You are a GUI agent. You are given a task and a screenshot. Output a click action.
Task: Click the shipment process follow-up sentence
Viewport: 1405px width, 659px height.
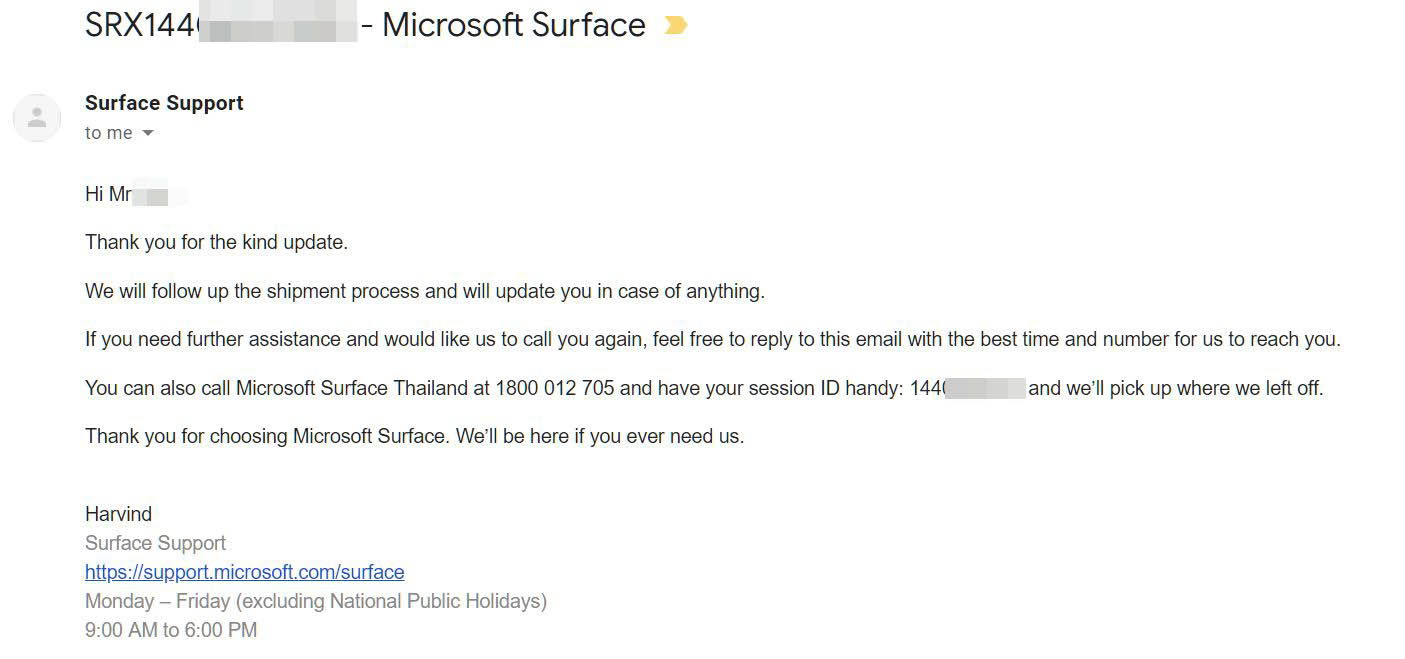click(x=425, y=291)
